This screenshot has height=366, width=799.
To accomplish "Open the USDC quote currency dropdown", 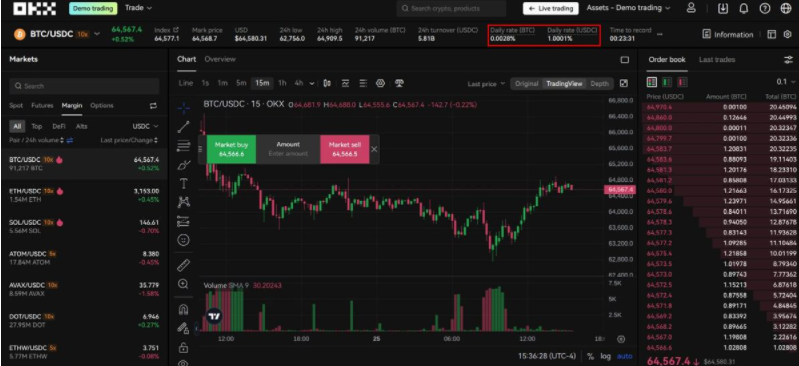I will pyautogui.click(x=145, y=126).
